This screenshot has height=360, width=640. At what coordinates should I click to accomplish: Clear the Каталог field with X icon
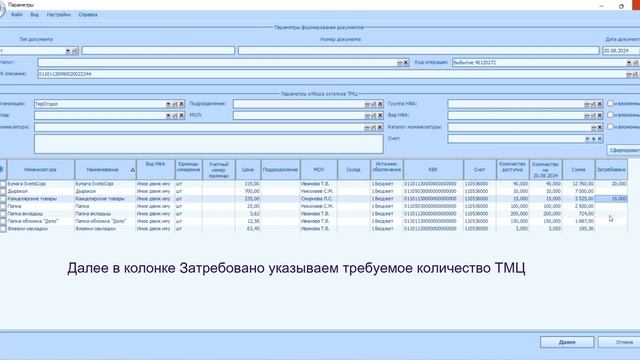(406, 63)
